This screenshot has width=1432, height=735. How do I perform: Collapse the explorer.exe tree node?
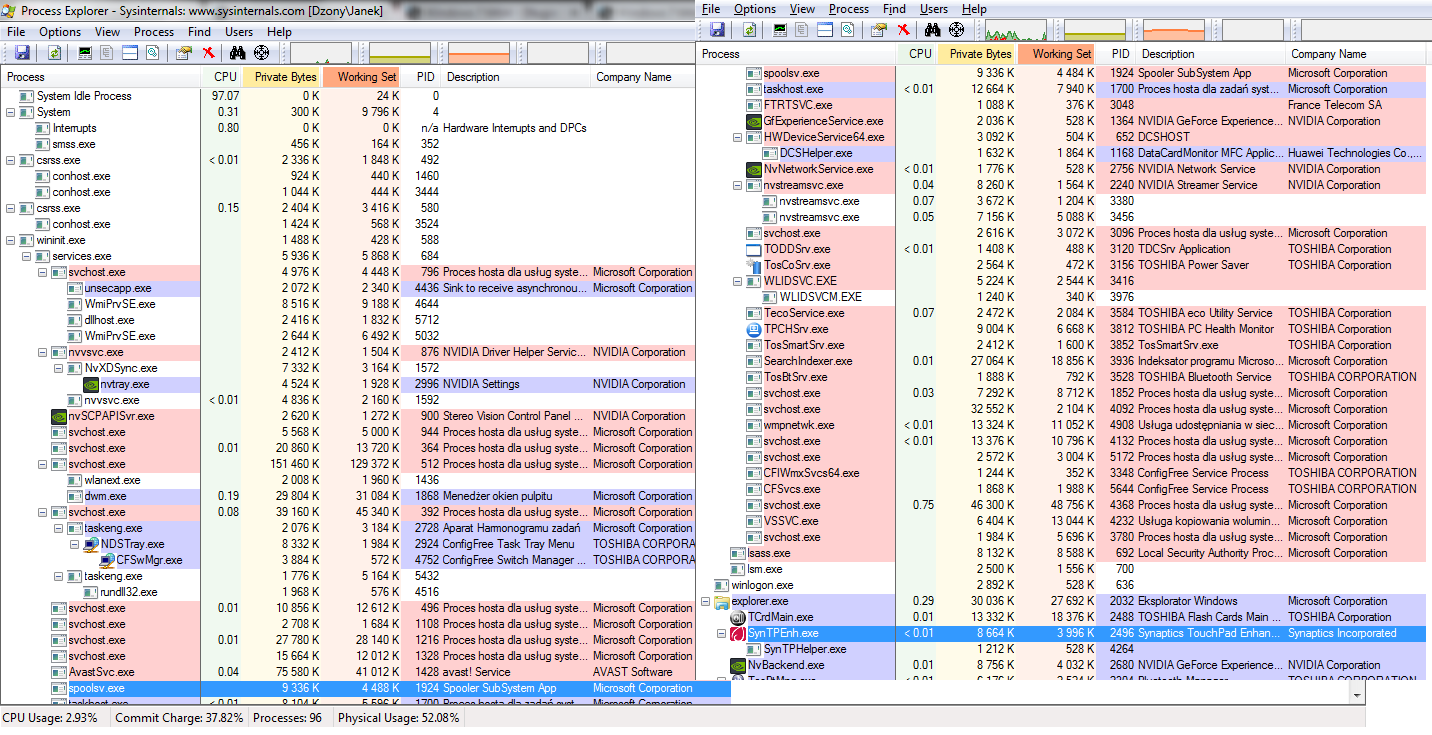point(706,601)
